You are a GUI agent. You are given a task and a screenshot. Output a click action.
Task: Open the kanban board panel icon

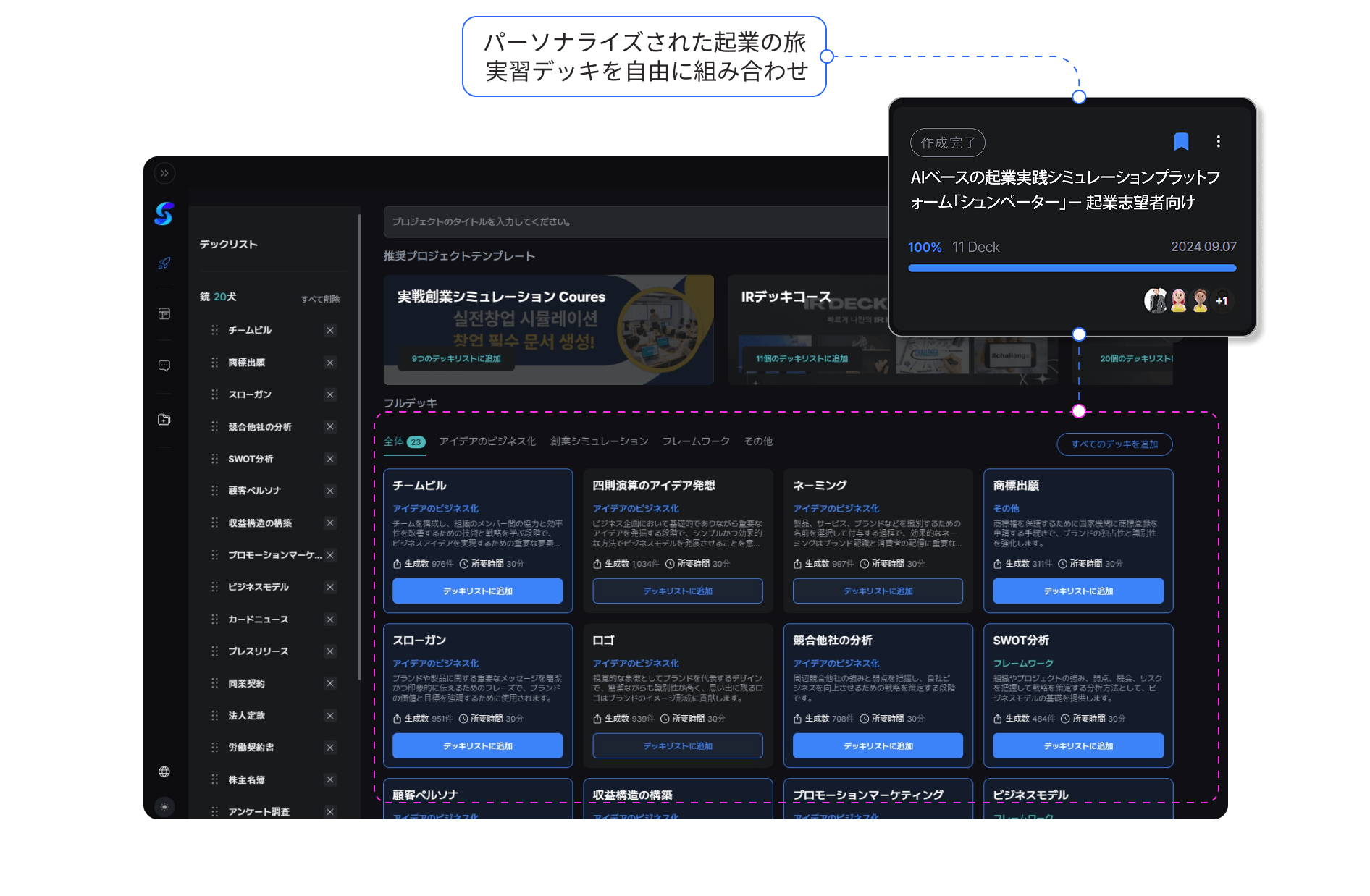164,313
